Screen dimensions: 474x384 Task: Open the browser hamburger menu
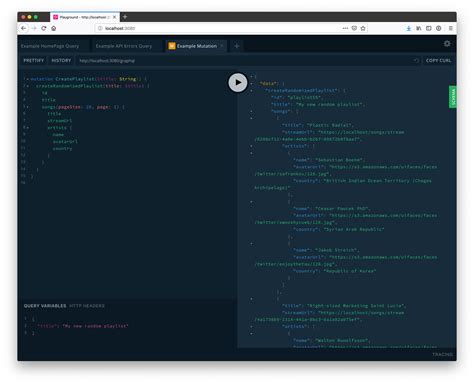coord(450,28)
